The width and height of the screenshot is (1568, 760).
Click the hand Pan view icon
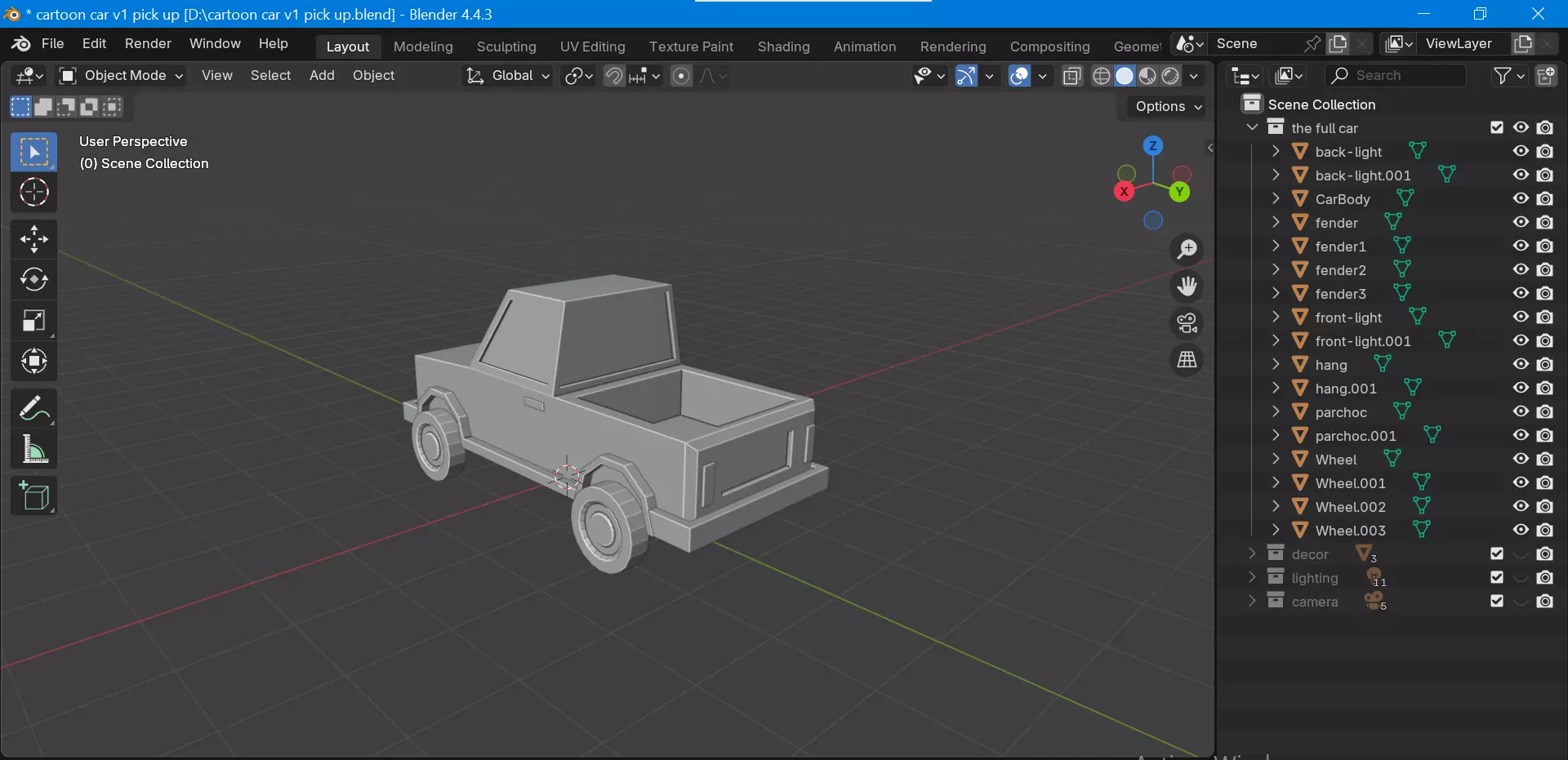tap(1187, 286)
